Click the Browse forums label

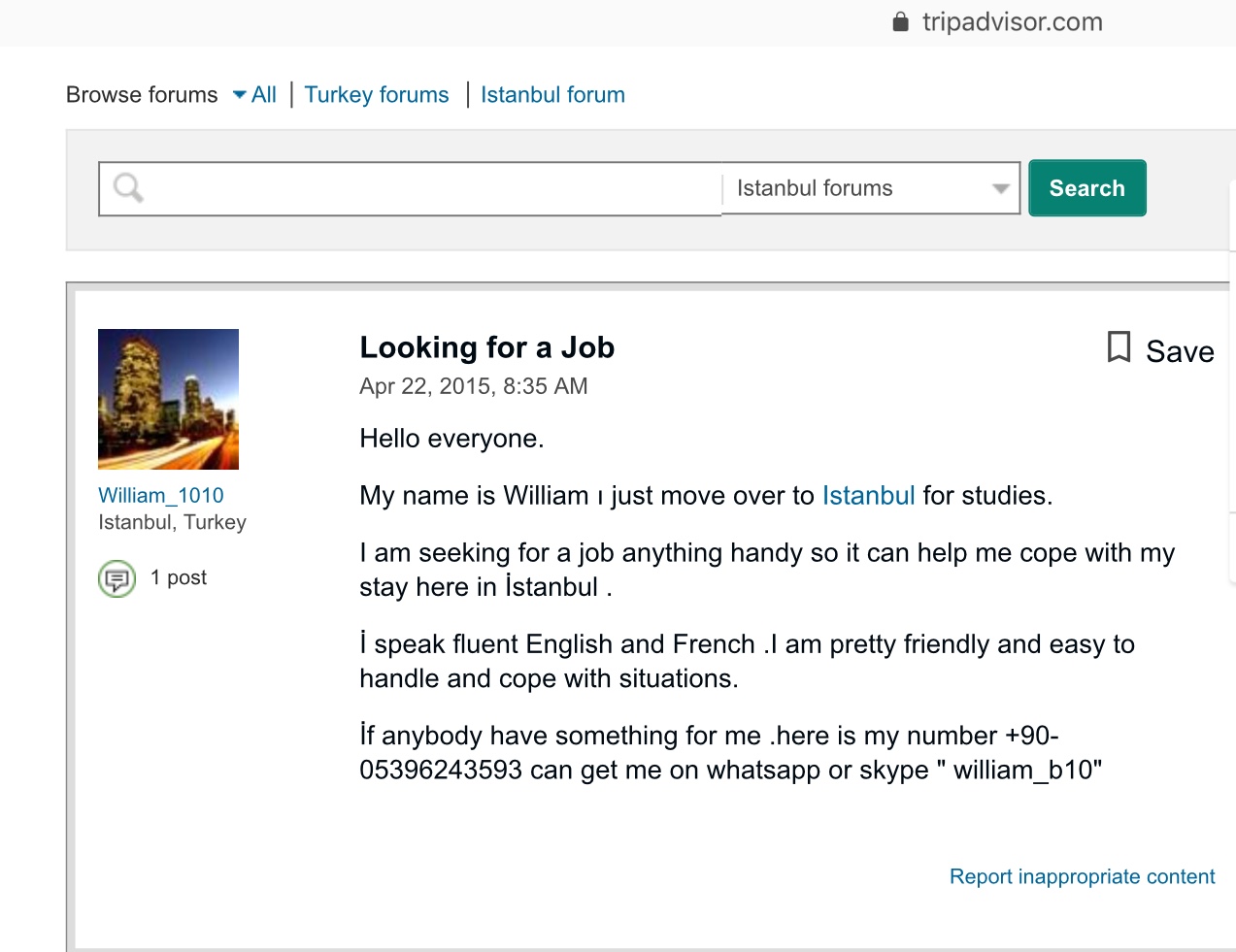[x=142, y=95]
